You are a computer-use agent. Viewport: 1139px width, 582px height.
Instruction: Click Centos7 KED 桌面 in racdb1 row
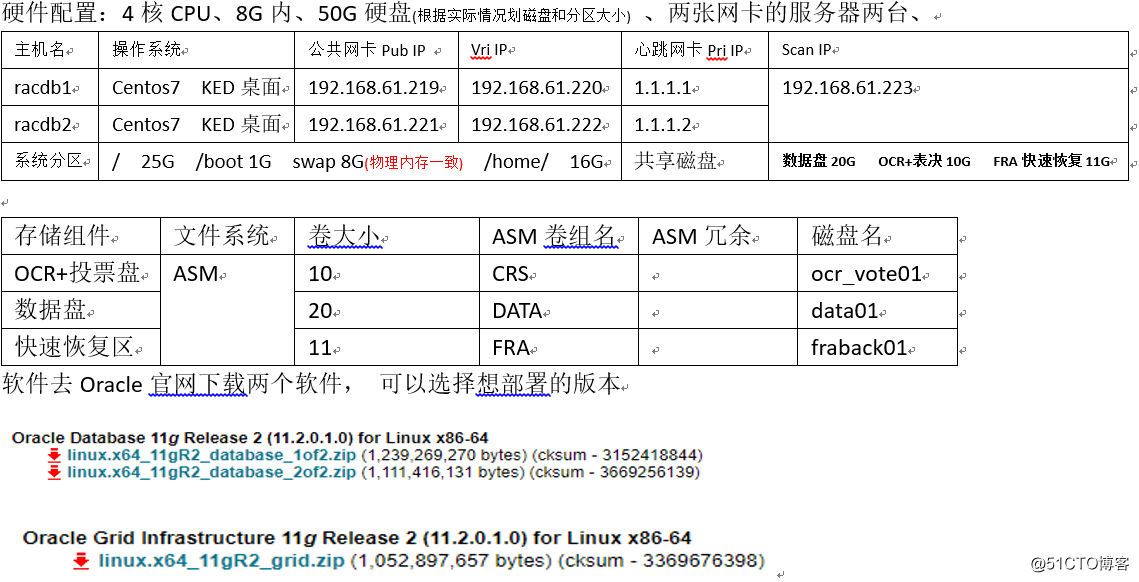coord(196,88)
